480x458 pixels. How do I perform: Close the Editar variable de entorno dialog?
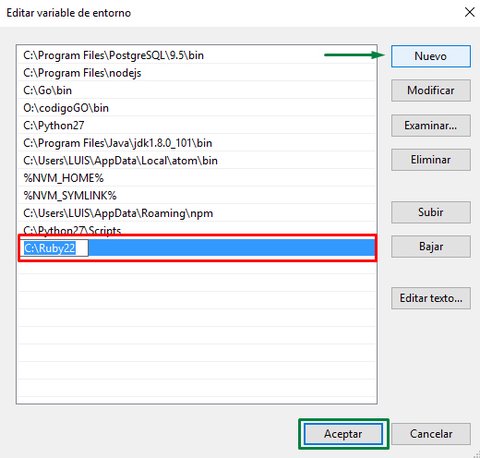[470, 12]
